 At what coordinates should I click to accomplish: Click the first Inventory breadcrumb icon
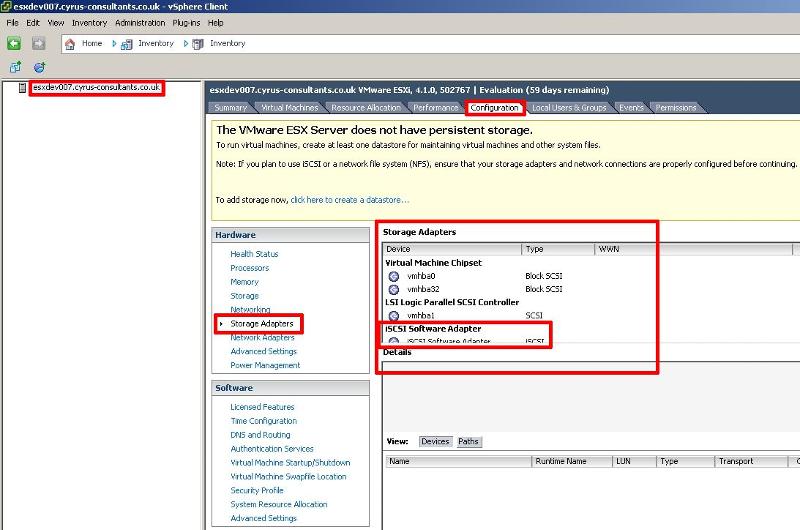pyautogui.click(x=127, y=44)
